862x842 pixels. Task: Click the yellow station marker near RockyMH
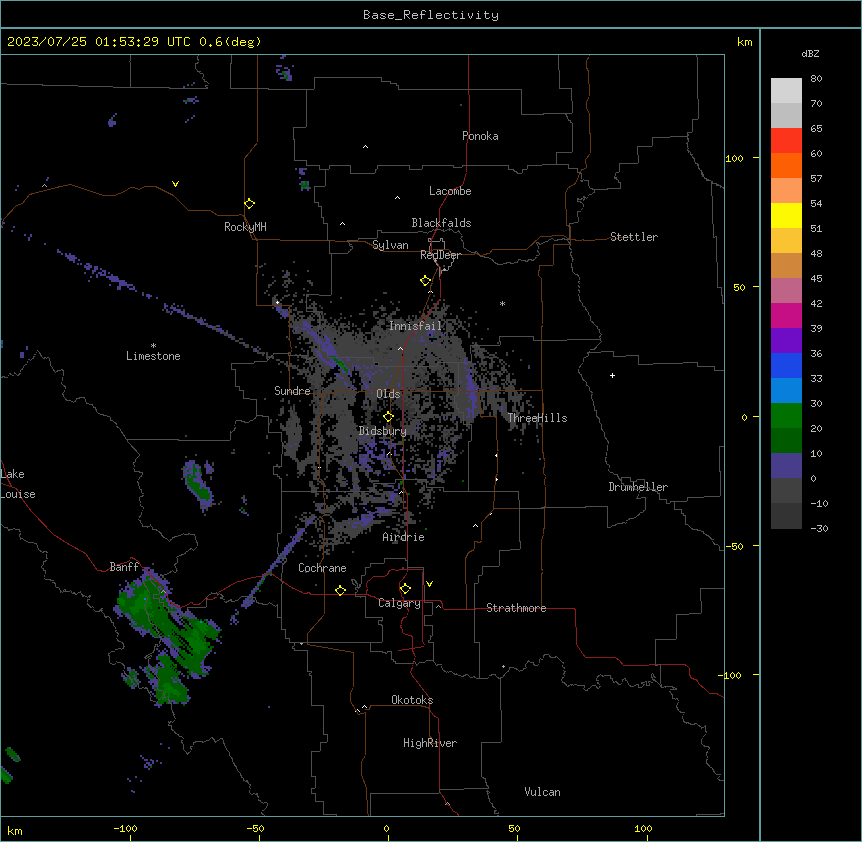(249, 203)
